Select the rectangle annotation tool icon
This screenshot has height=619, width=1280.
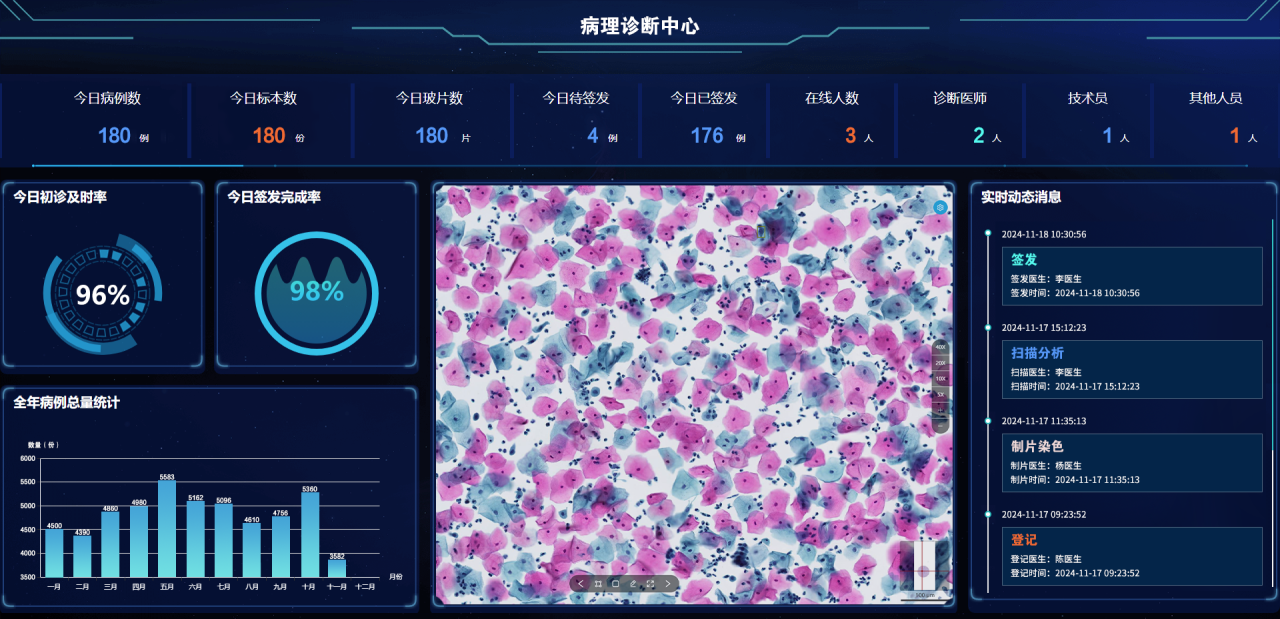point(615,584)
